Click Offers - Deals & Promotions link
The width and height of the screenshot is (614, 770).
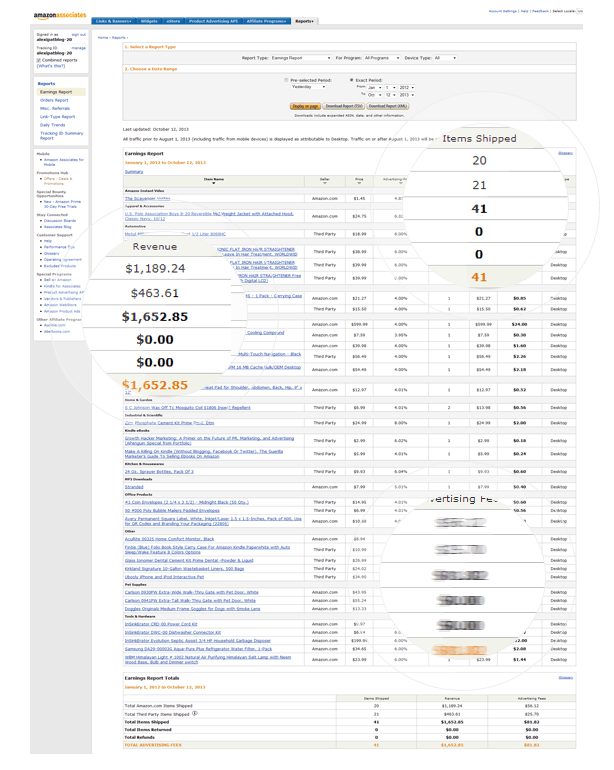[x=58, y=181]
